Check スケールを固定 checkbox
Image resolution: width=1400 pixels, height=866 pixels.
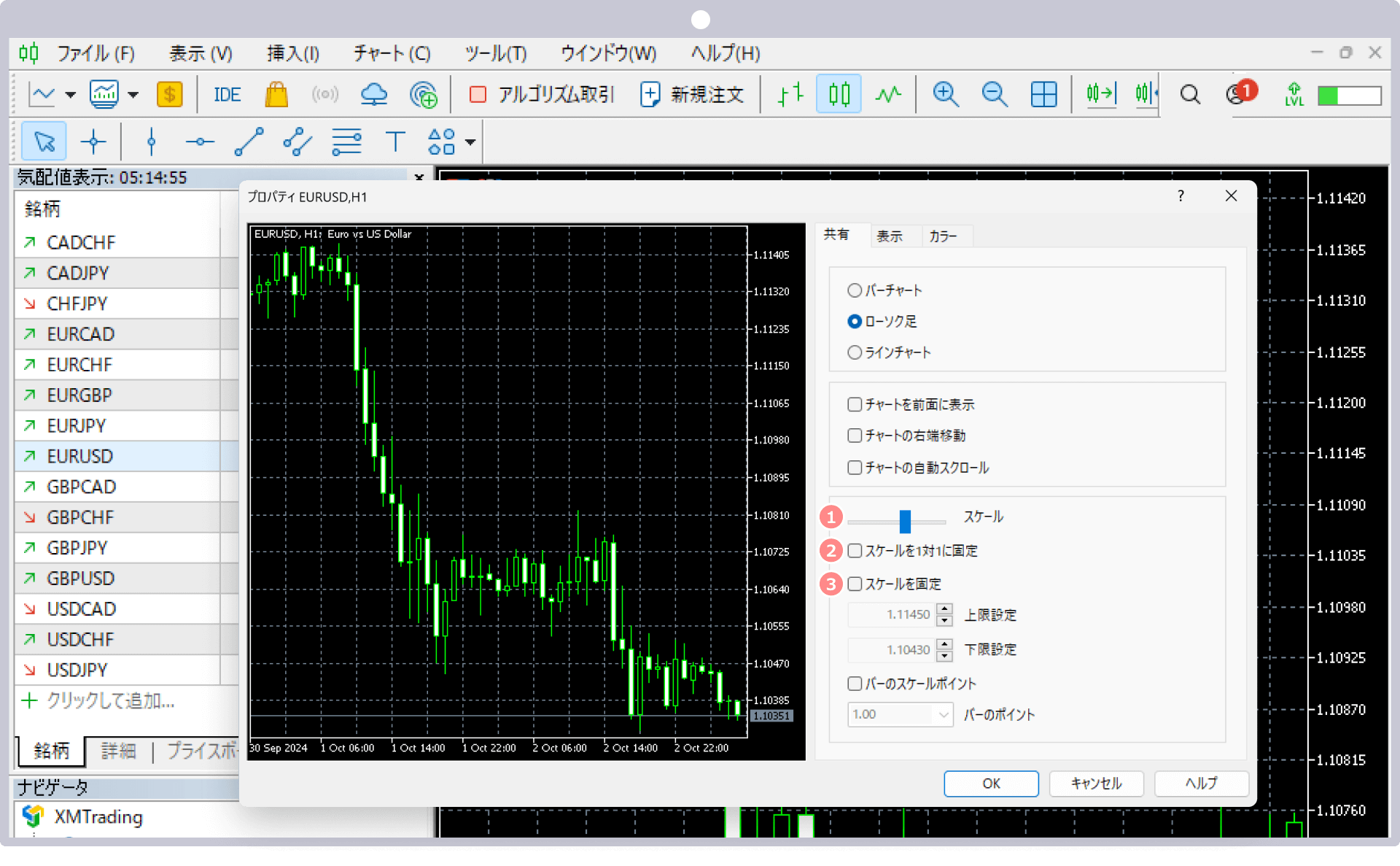[855, 584]
